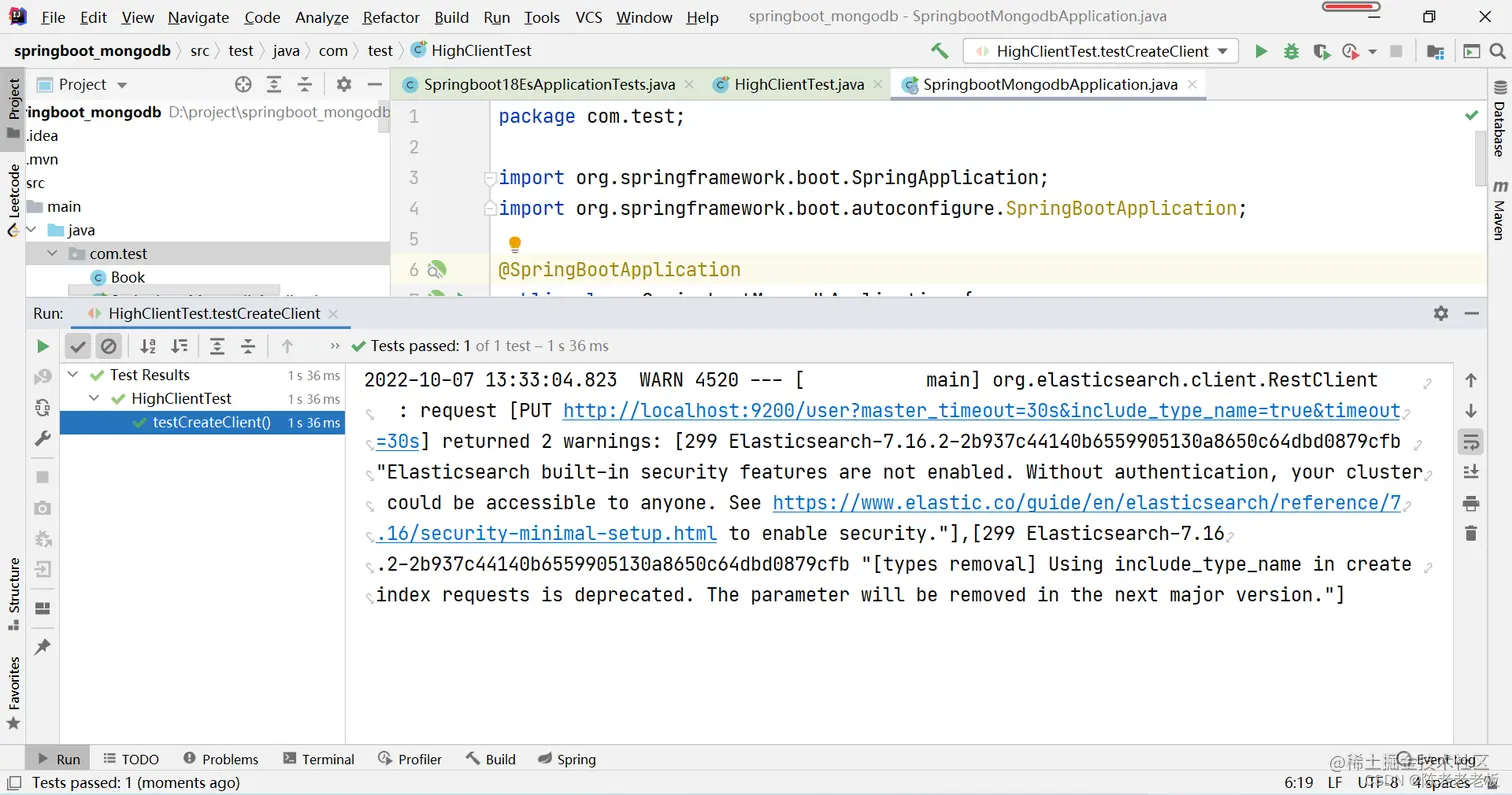Screen dimensions: 1512x795
Task: Toggle soft-wrap in the console
Action: point(1470,441)
